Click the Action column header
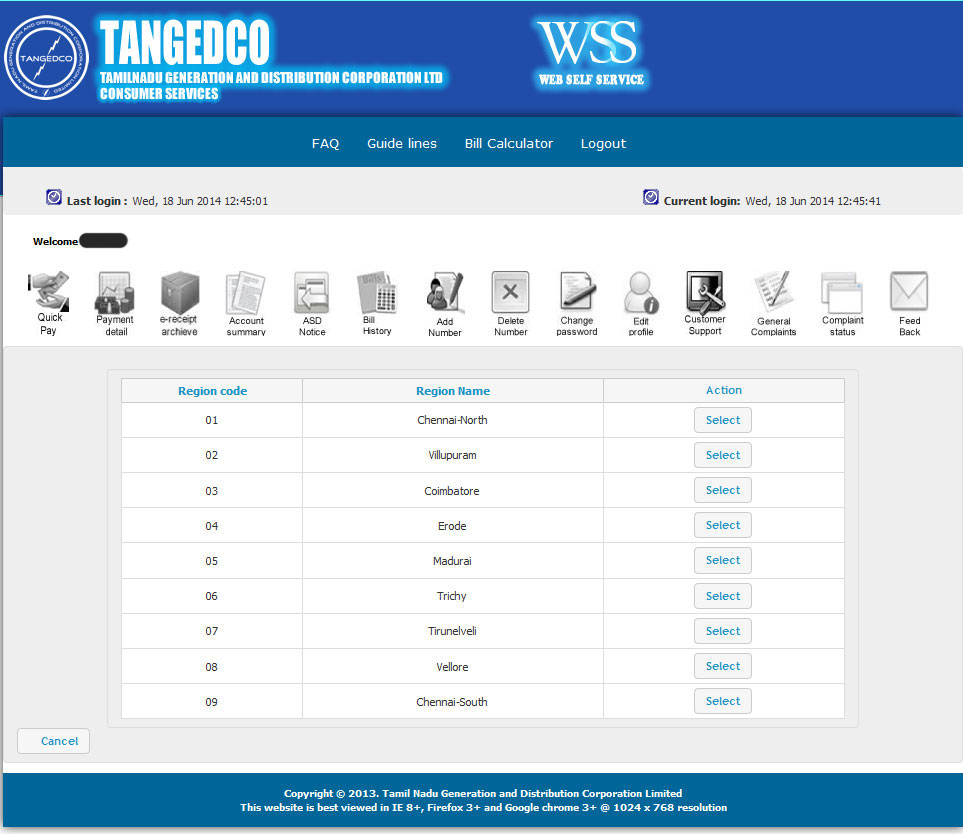Viewport: 963px width, 834px height. coord(723,391)
